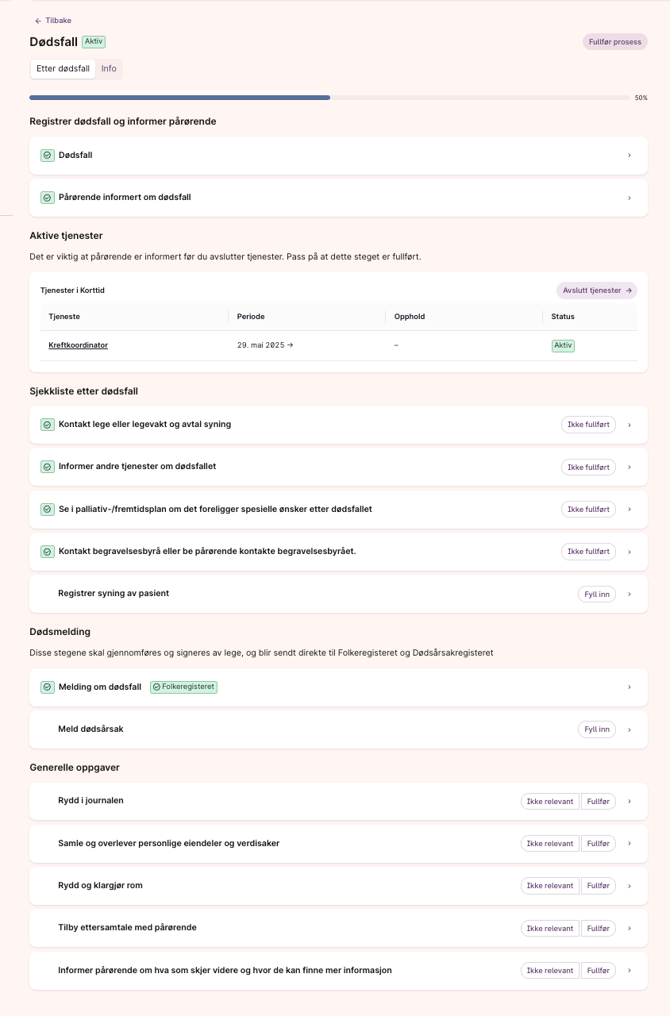Expand the Meld dødsårsak row chevron

(629, 730)
